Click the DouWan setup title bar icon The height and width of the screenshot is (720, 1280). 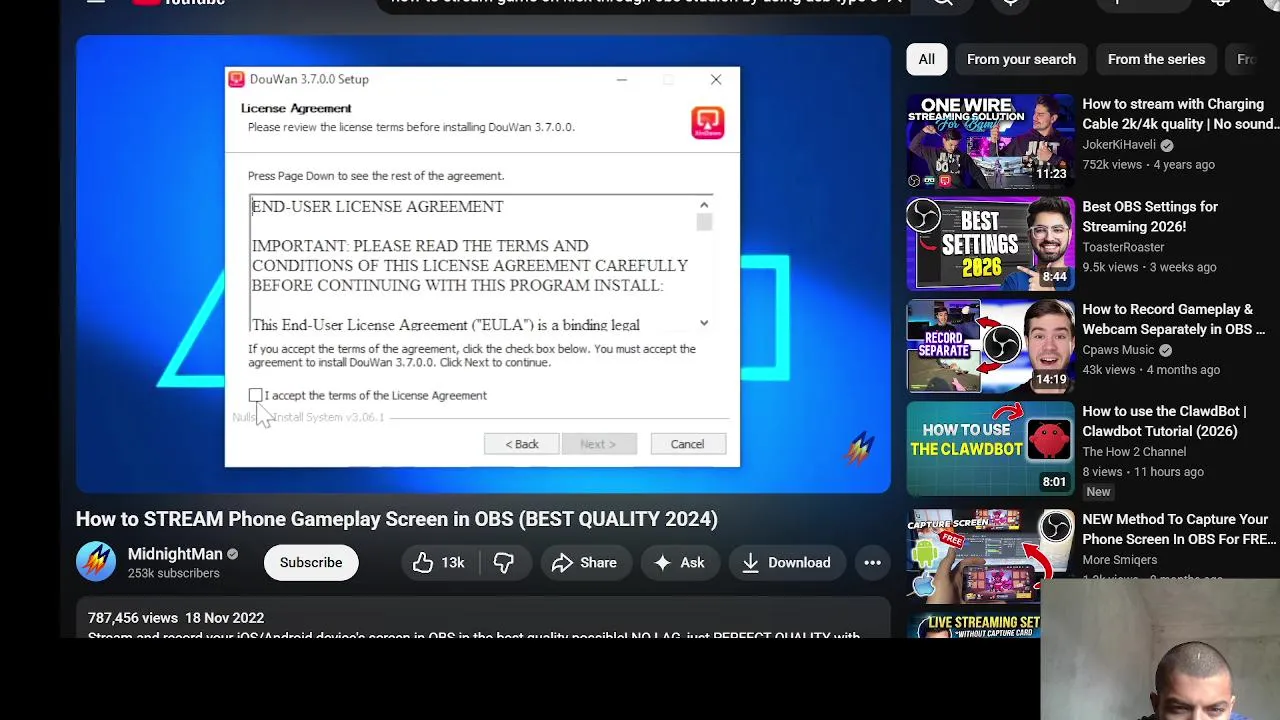(x=236, y=79)
